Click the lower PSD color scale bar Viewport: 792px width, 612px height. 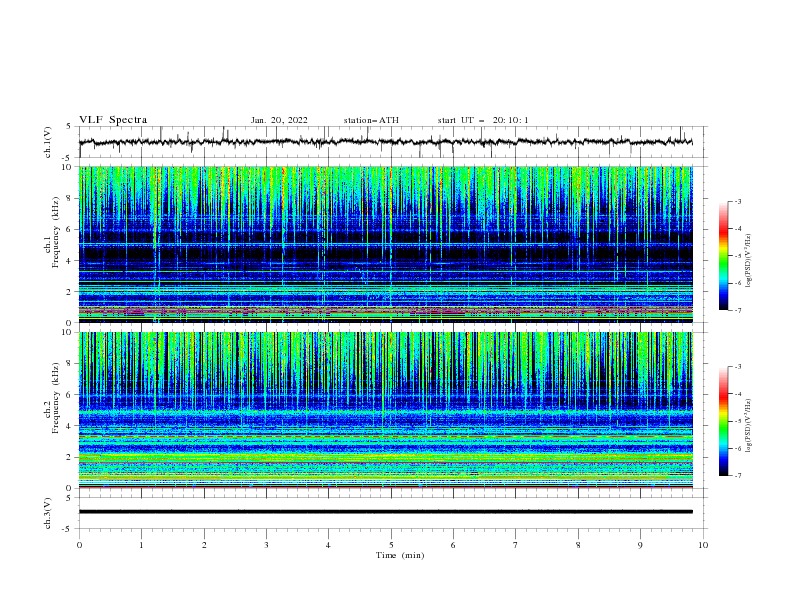723,421
